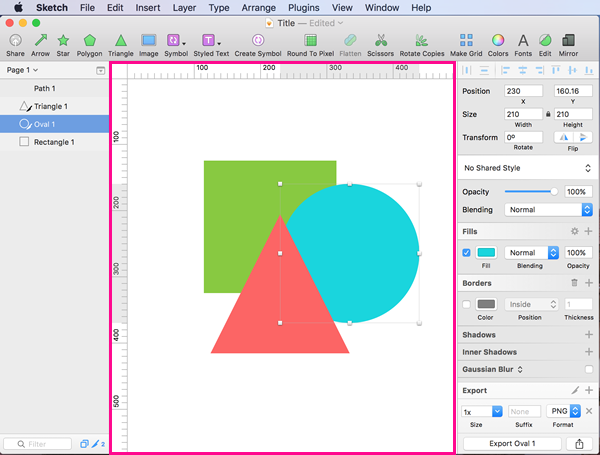
Task: Select the Star shape tool
Action: click(x=63, y=41)
